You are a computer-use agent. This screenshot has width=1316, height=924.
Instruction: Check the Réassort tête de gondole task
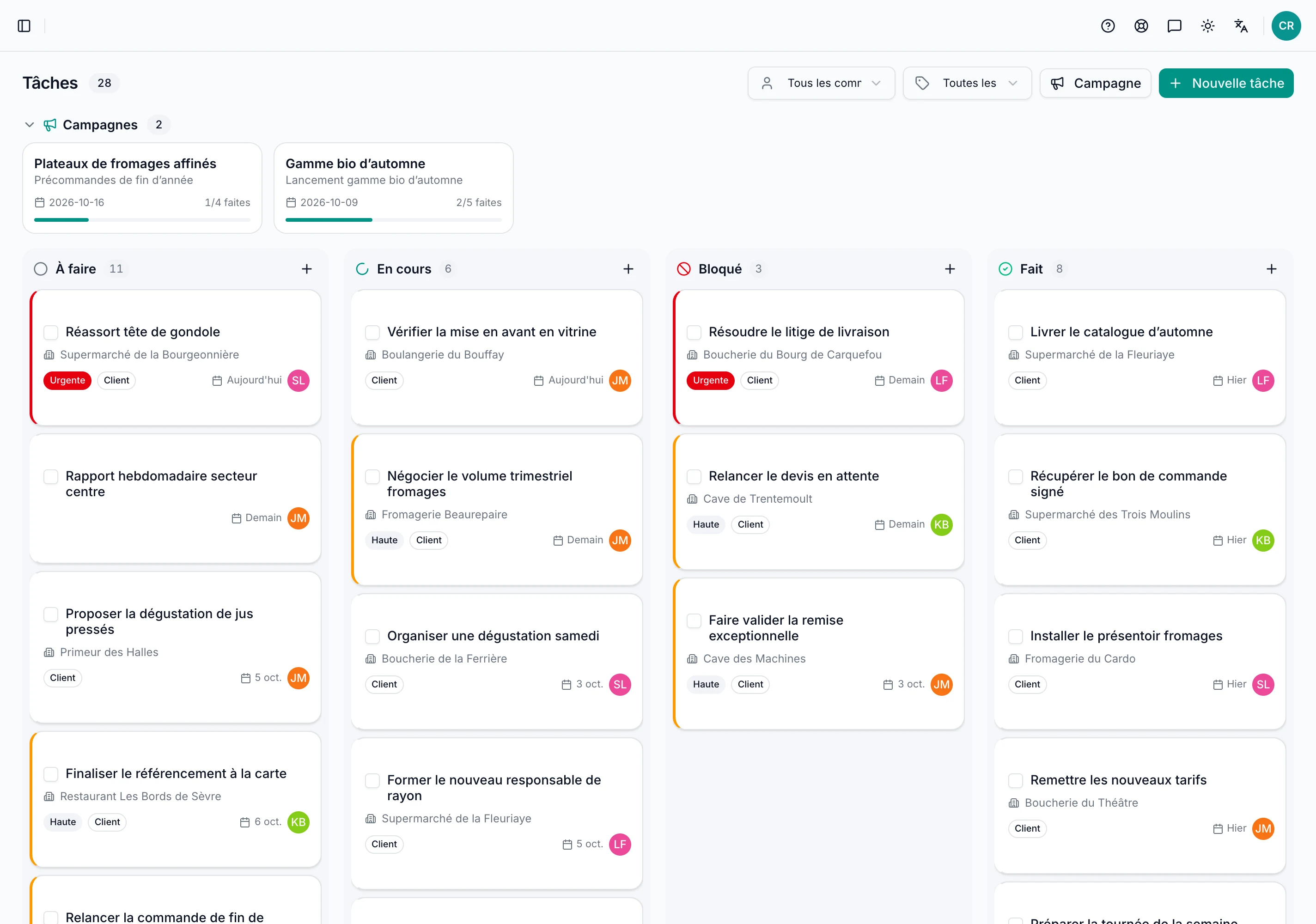point(51,333)
